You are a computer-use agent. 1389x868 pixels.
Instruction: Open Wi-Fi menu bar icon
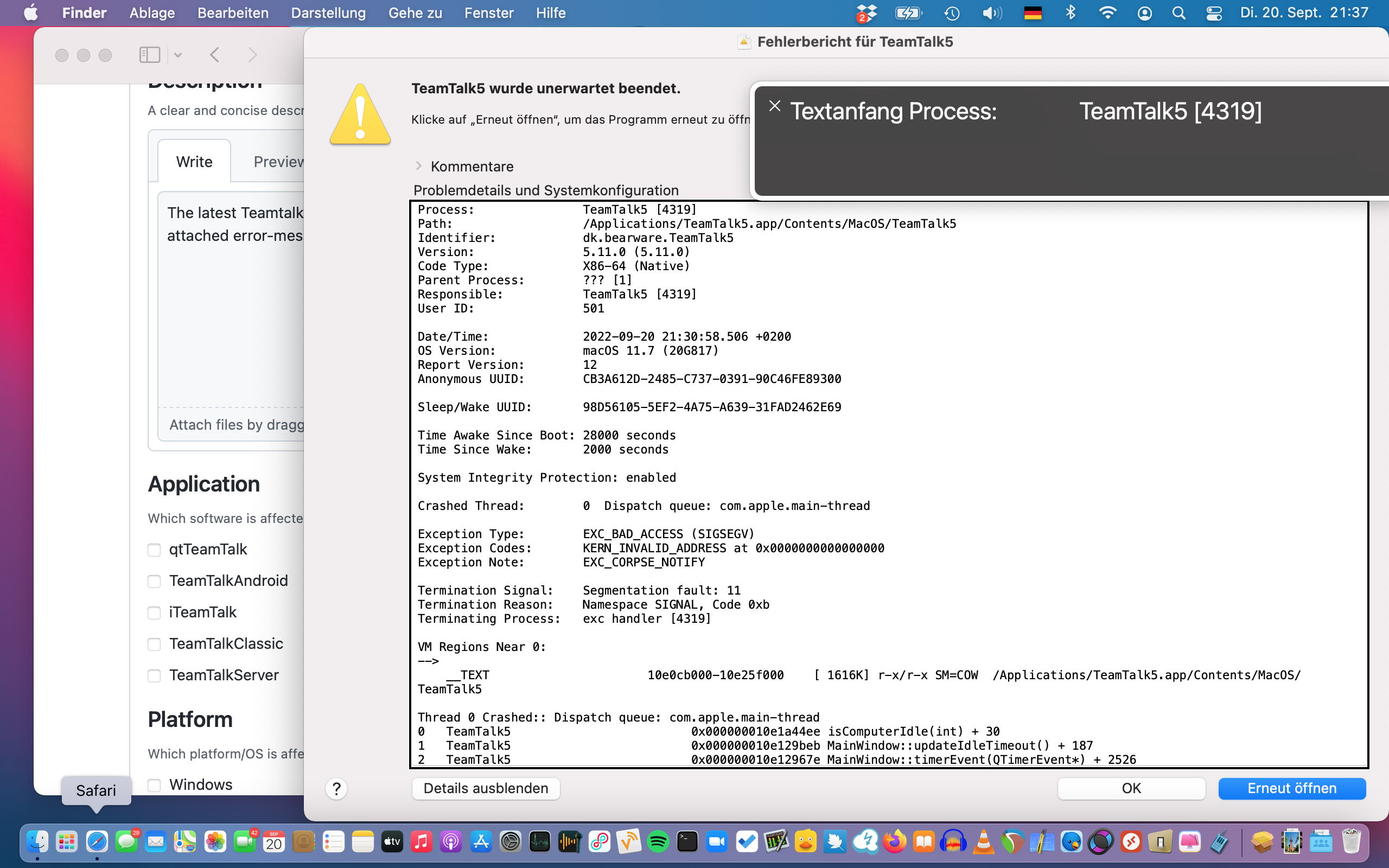[1107, 12]
